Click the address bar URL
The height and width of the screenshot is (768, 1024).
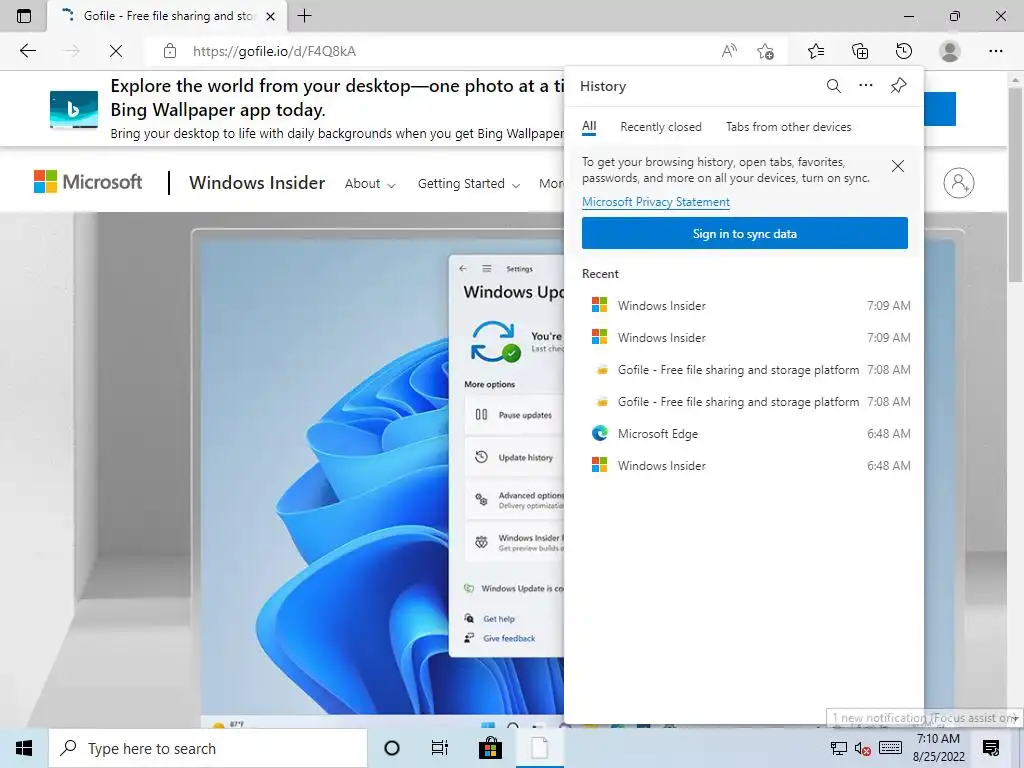coord(274,51)
